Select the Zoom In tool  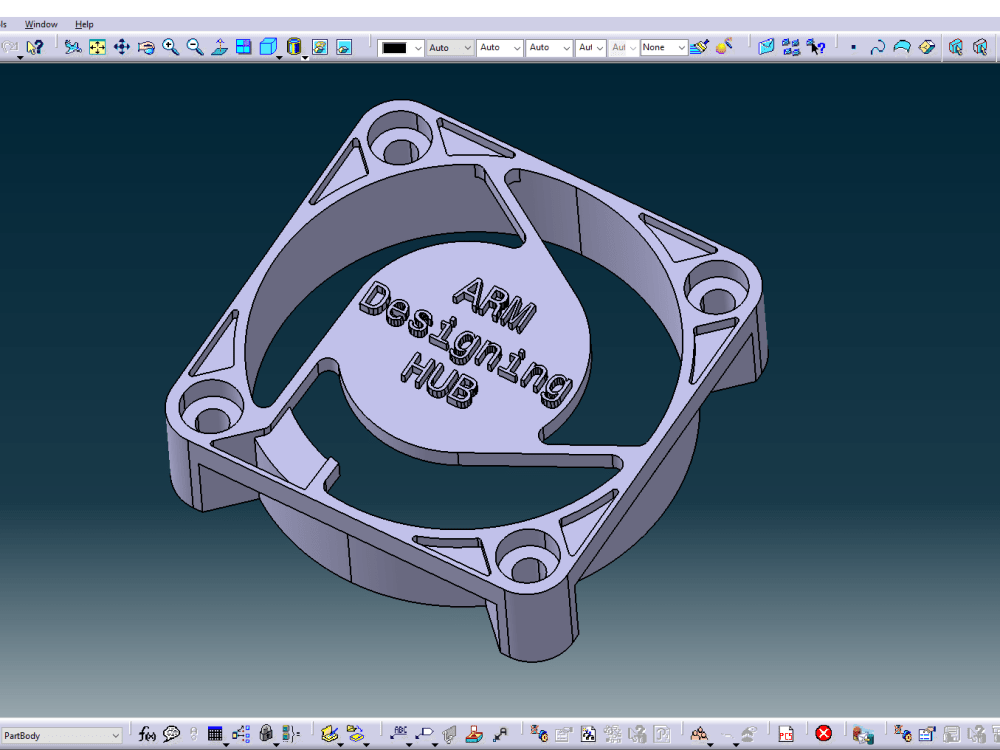tap(169, 46)
